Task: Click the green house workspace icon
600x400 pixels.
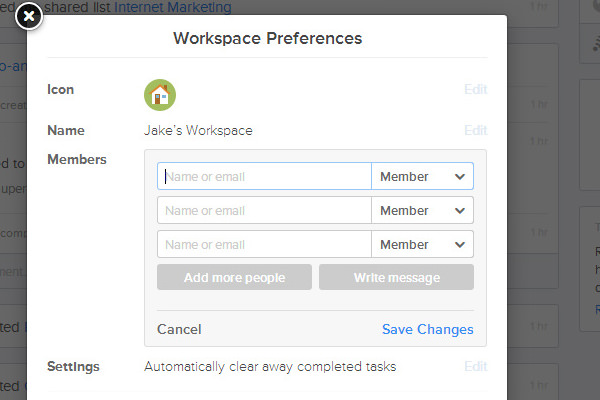Action: [x=160, y=95]
